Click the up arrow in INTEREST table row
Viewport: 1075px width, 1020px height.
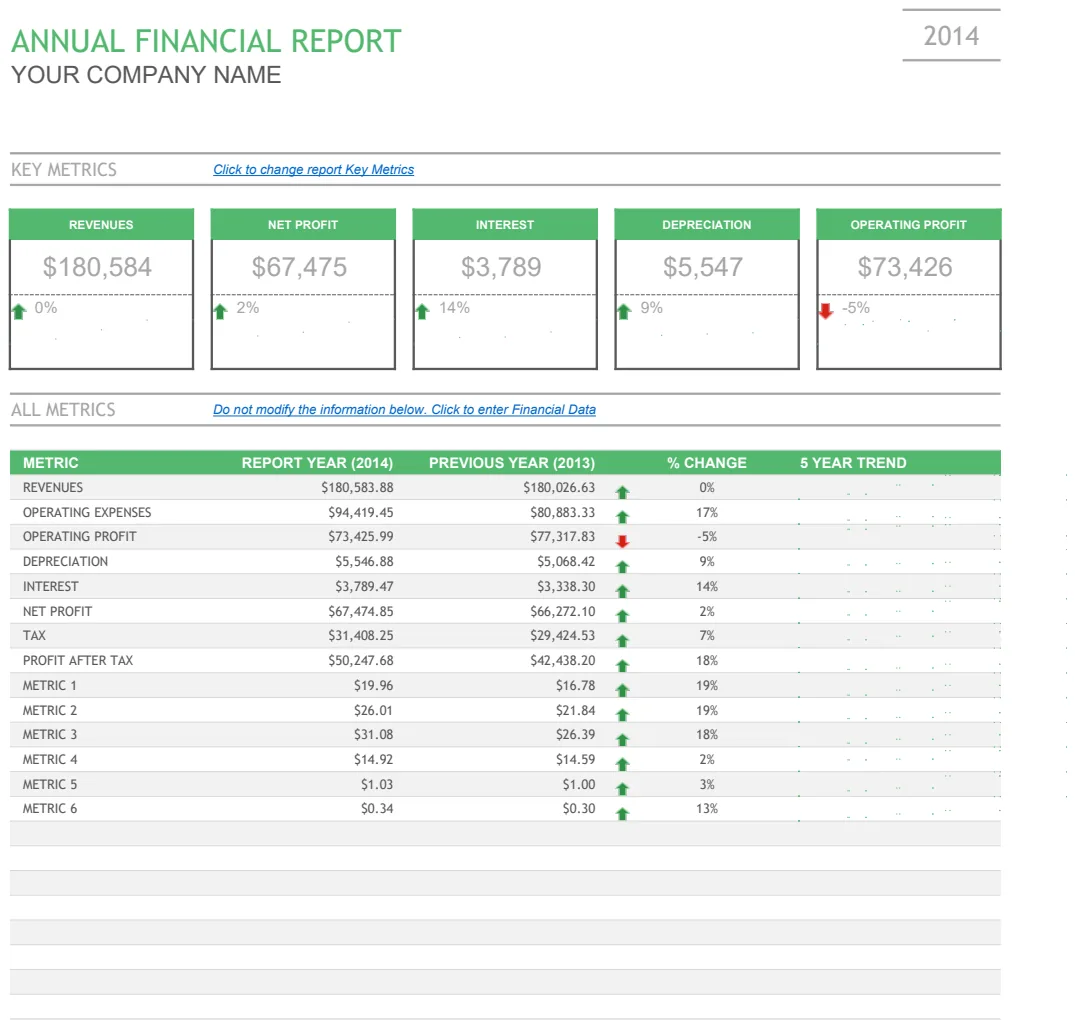[x=623, y=591]
